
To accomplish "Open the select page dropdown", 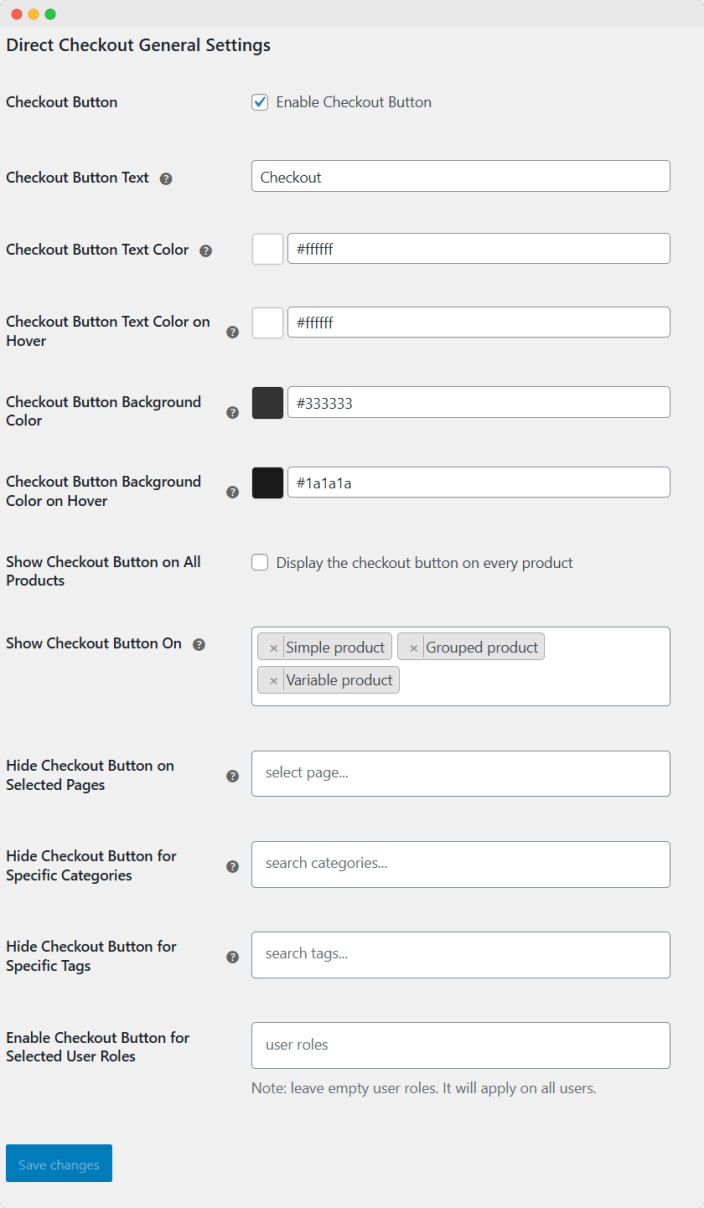I will [x=460, y=773].
